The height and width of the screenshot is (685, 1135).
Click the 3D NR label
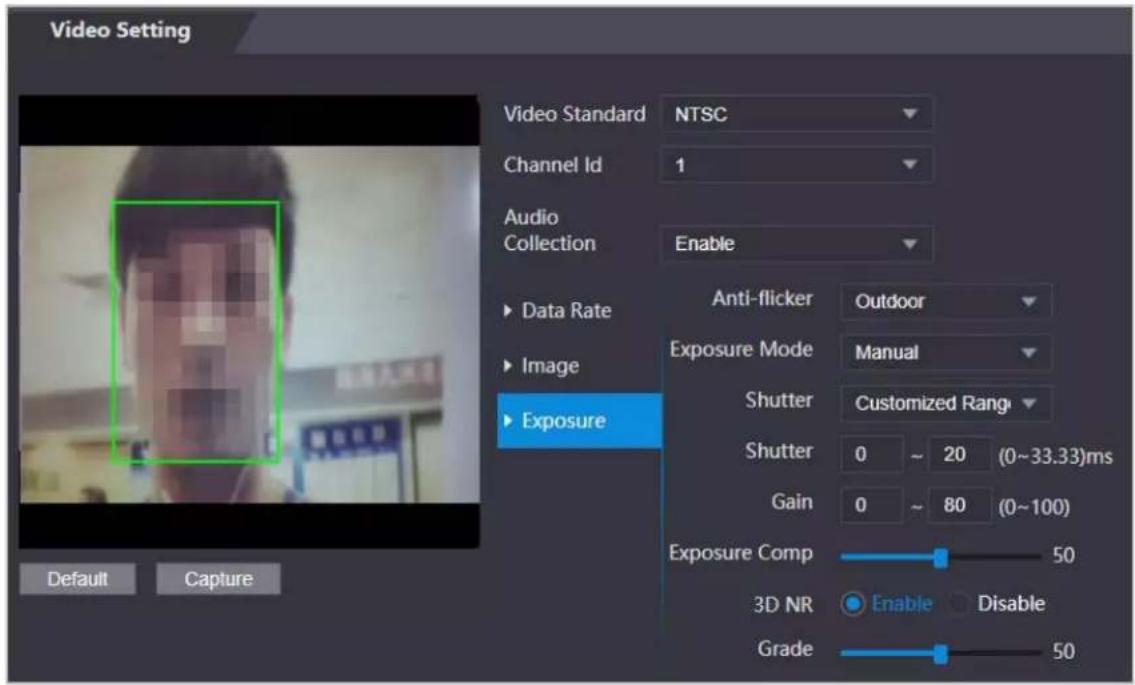782,604
